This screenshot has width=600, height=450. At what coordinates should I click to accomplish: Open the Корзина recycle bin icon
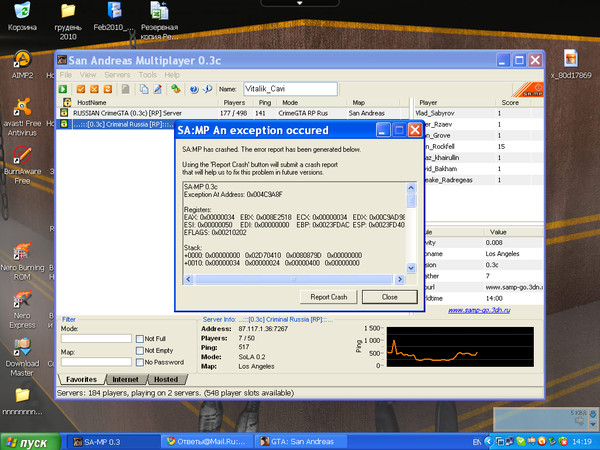coord(21,10)
